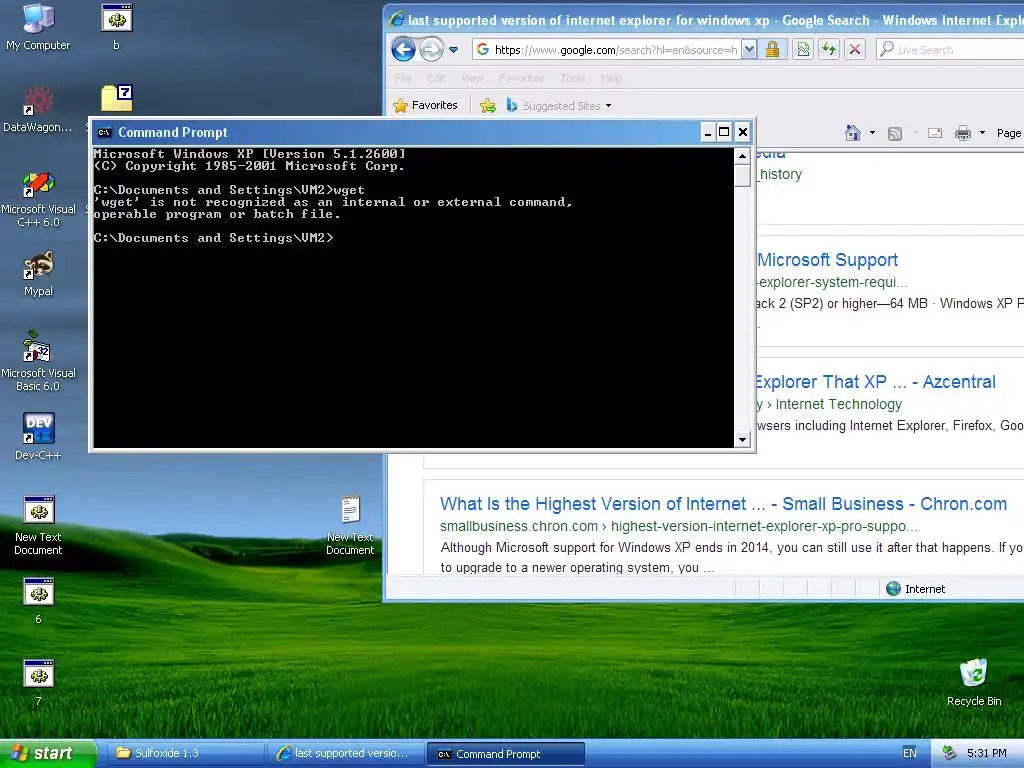Image resolution: width=1024 pixels, height=768 pixels.
Task: Click the security lock icon in address bar
Action: tap(773, 50)
